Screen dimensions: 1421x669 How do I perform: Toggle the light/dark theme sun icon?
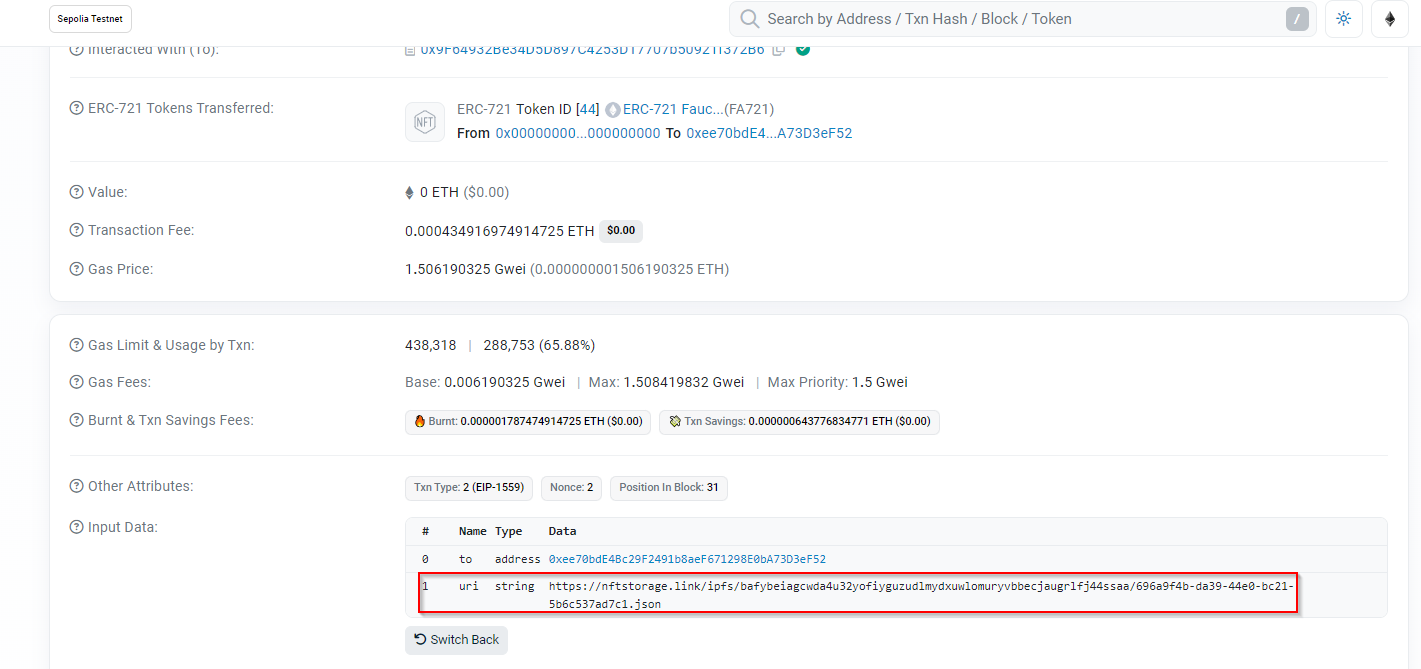tap(1343, 19)
